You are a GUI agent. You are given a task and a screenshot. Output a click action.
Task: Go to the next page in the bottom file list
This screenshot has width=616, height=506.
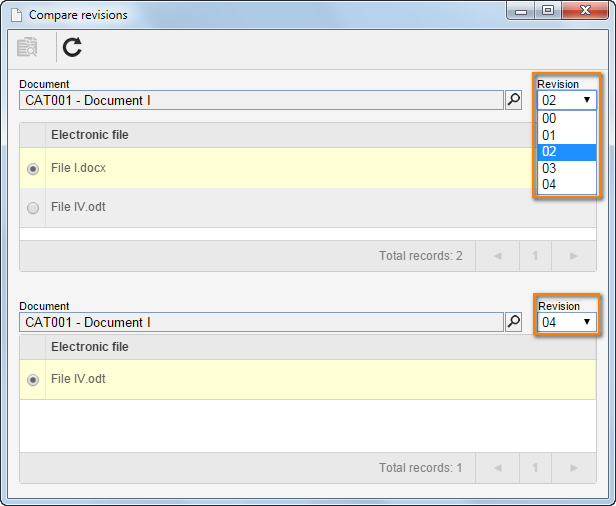click(574, 468)
